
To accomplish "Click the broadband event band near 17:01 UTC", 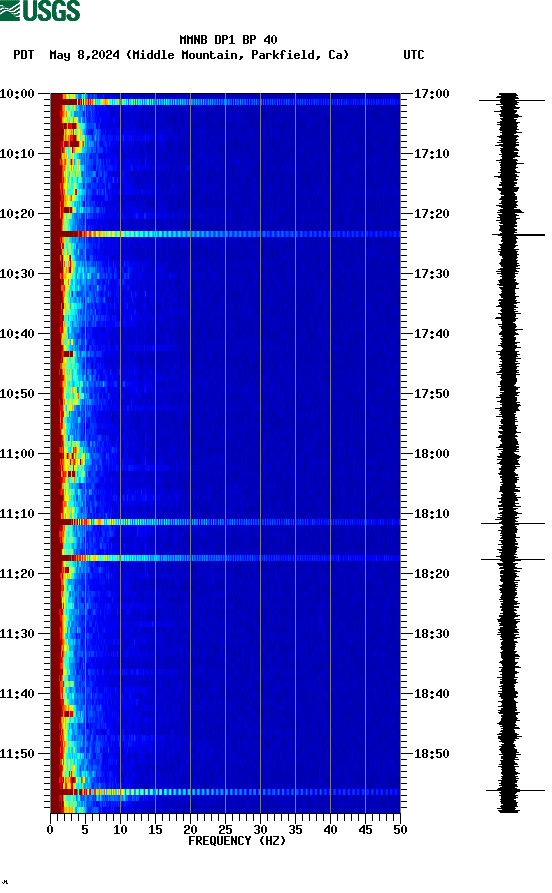I will point(225,102).
